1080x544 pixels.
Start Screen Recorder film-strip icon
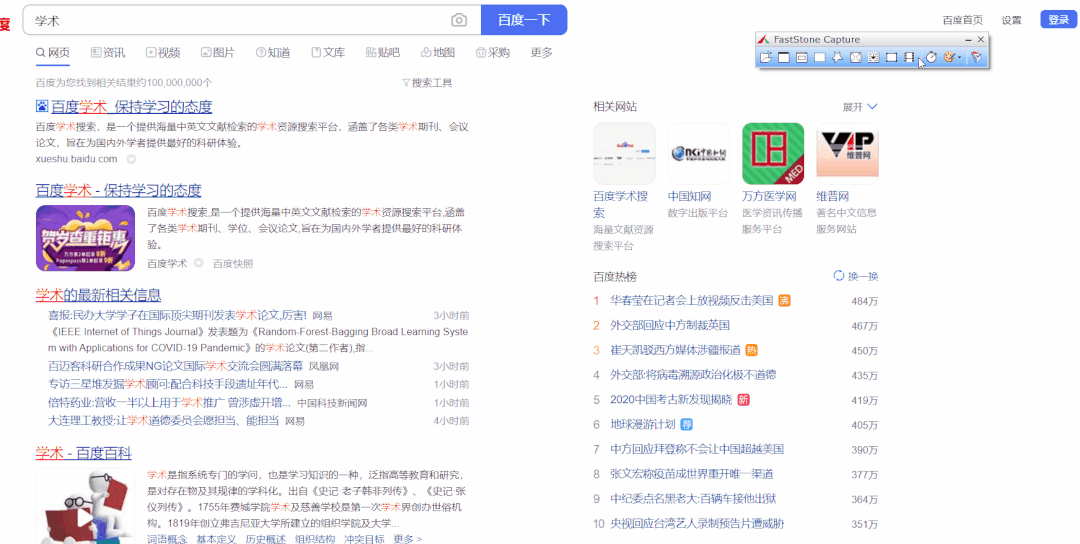909,57
